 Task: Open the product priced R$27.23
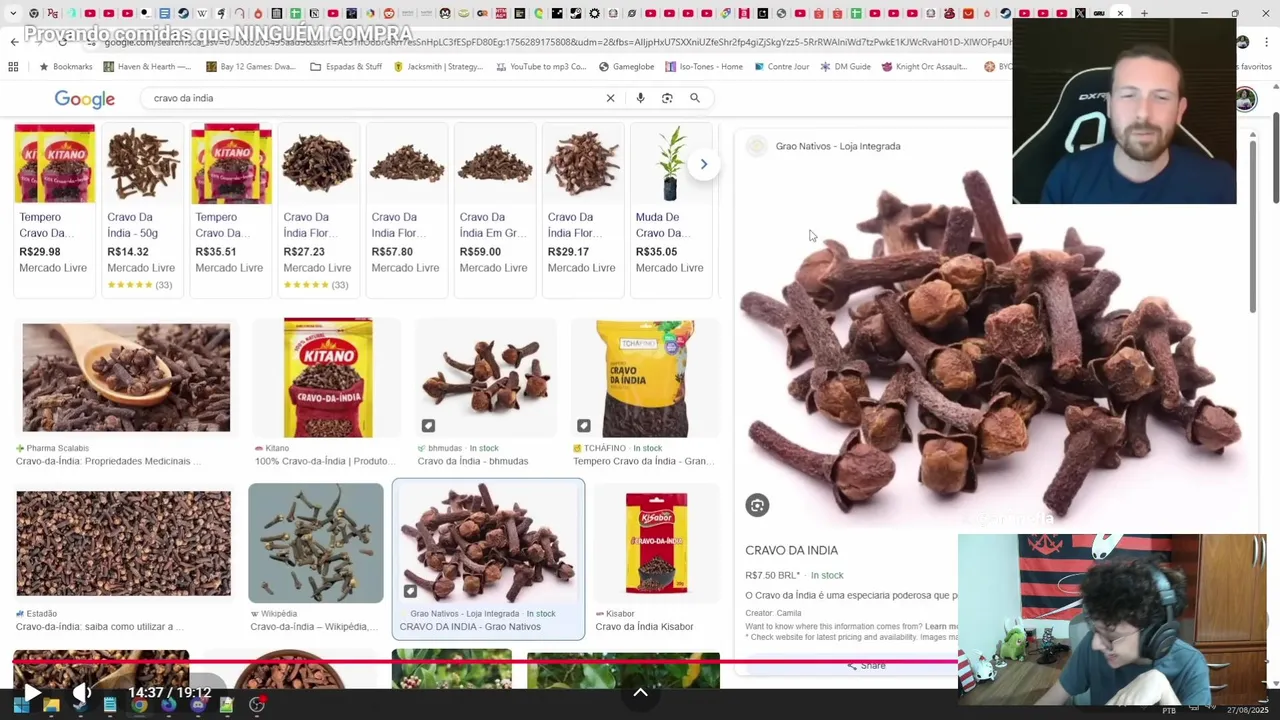point(318,210)
